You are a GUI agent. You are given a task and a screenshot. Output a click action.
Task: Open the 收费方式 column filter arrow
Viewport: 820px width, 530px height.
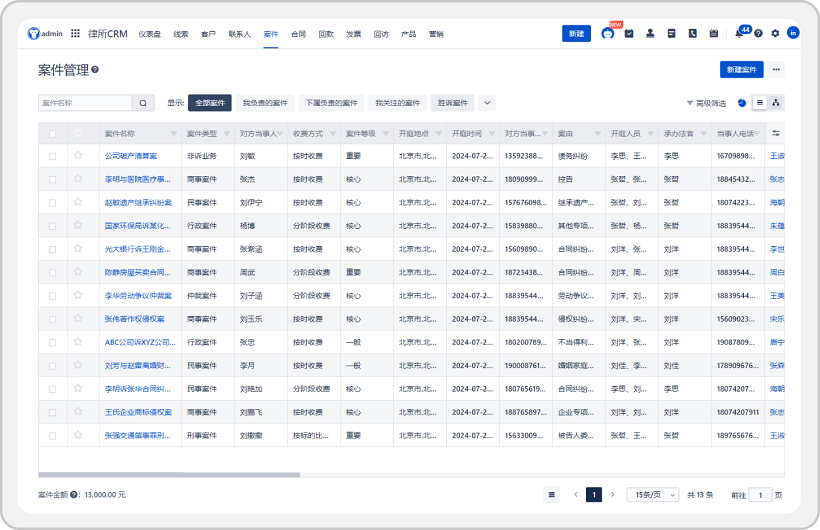pos(333,134)
